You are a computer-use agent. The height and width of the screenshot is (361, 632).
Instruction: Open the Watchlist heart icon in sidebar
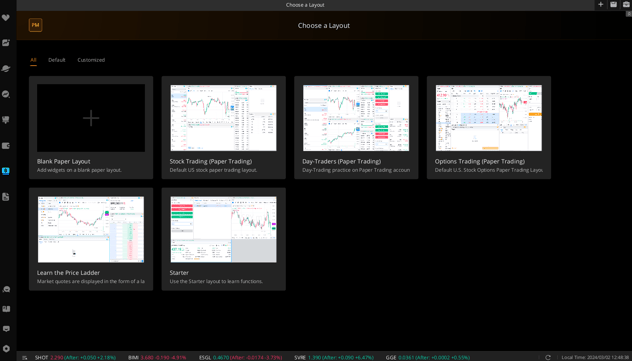point(6,18)
